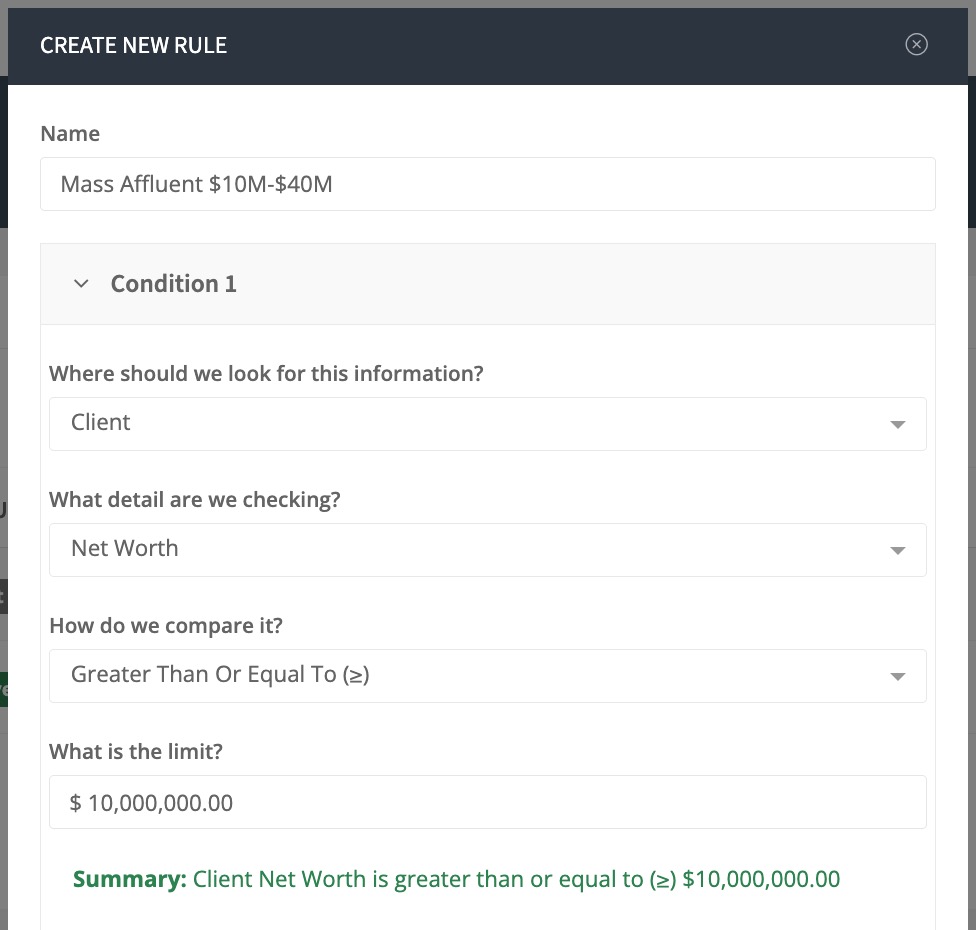Open the Greater Than Or Equal To dropdown

tap(487, 676)
